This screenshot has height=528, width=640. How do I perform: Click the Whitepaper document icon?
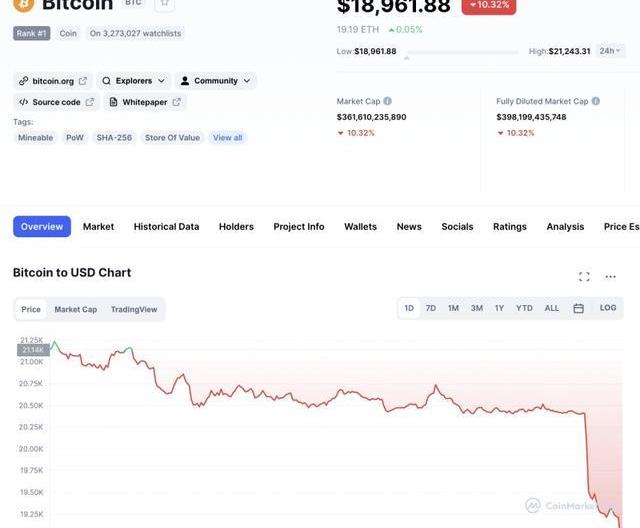coord(114,102)
